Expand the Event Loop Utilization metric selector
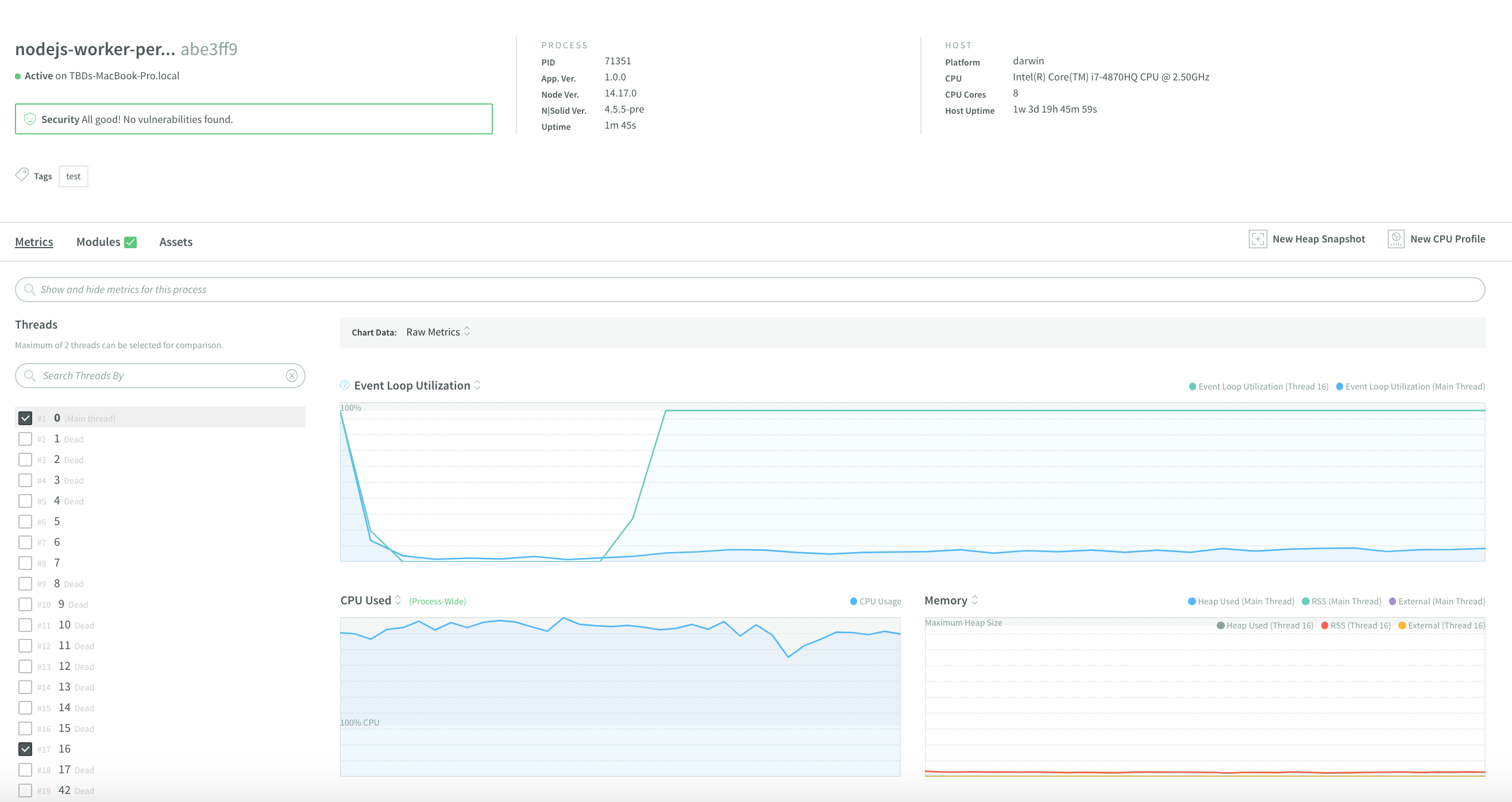 coord(477,385)
